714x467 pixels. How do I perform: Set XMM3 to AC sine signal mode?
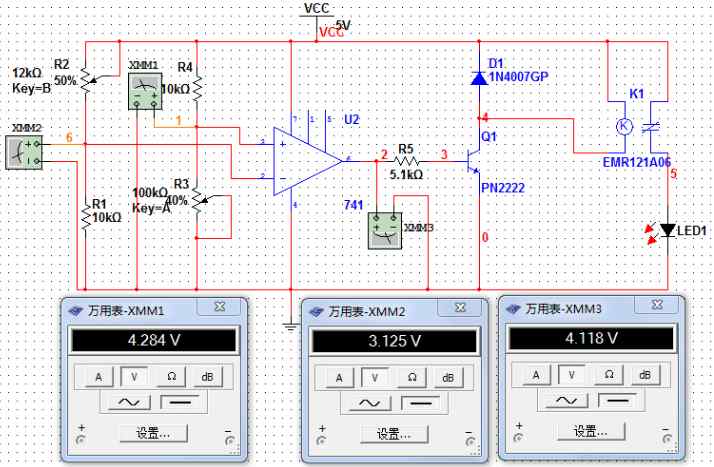click(x=566, y=401)
